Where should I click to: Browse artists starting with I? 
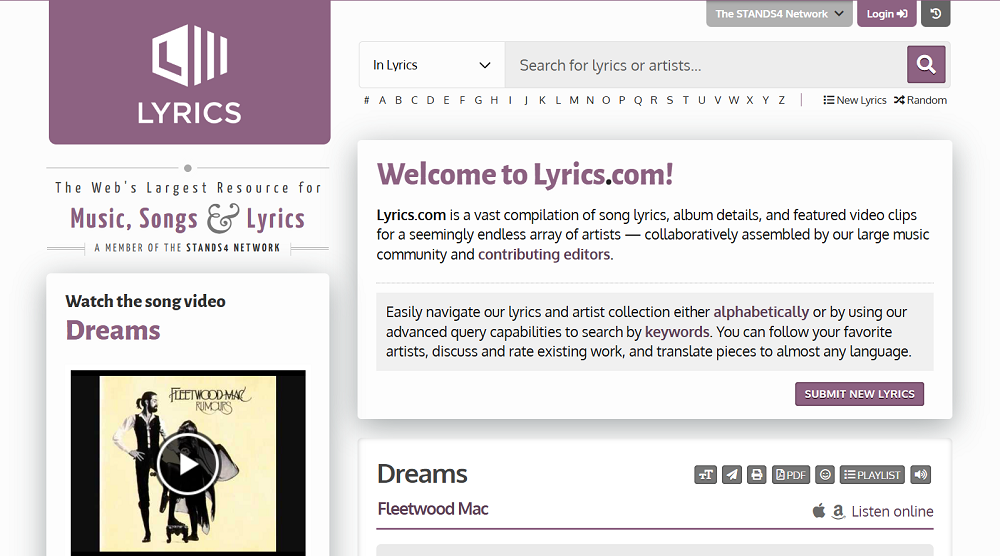pos(510,100)
